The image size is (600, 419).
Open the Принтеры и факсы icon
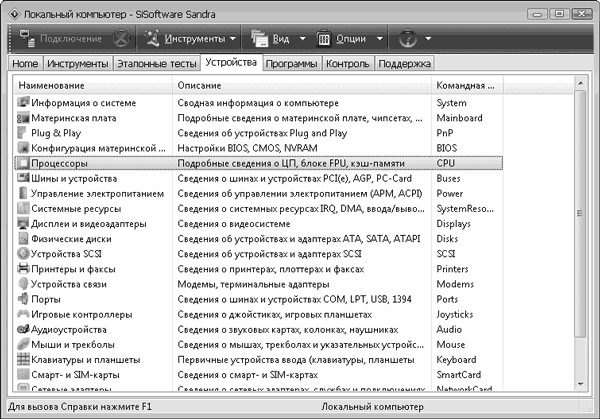pos(23,268)
